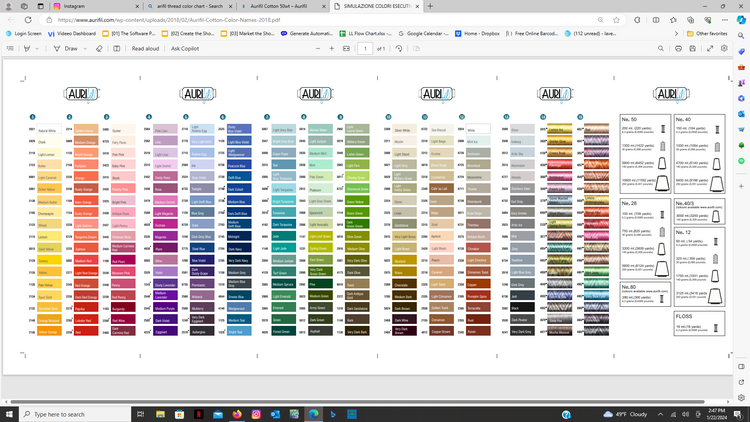Screen dimensions: 750x422
Task: Expand the Draw tool options dropdown arrow
Action: tap(83, 48)
